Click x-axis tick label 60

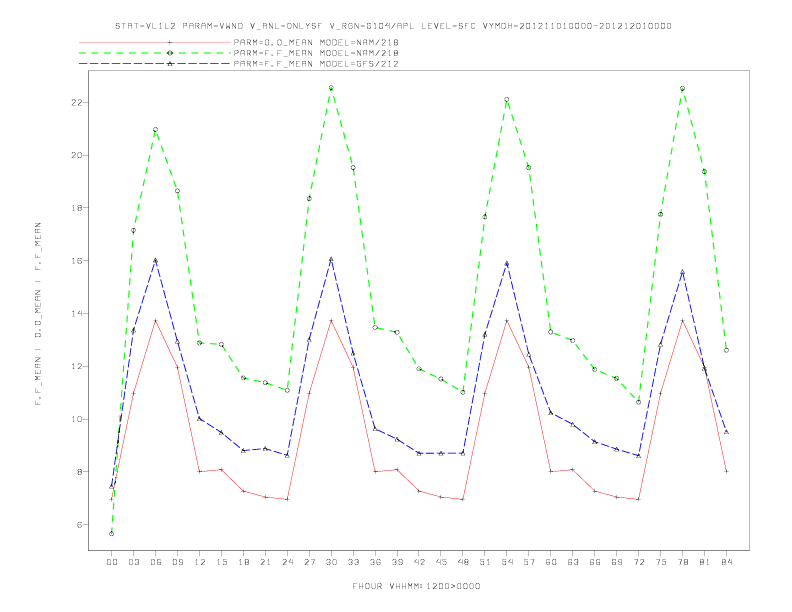[551, 562]
